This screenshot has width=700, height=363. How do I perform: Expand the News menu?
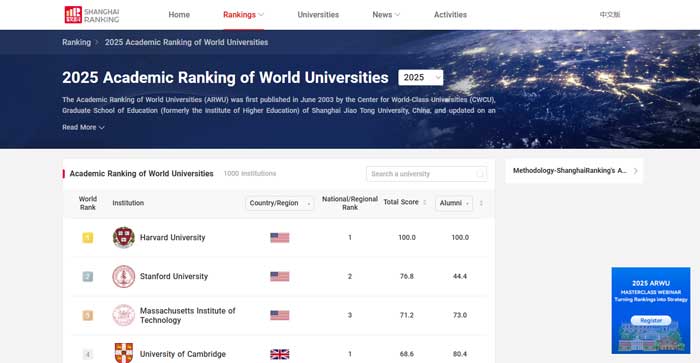tap(386, 15)
